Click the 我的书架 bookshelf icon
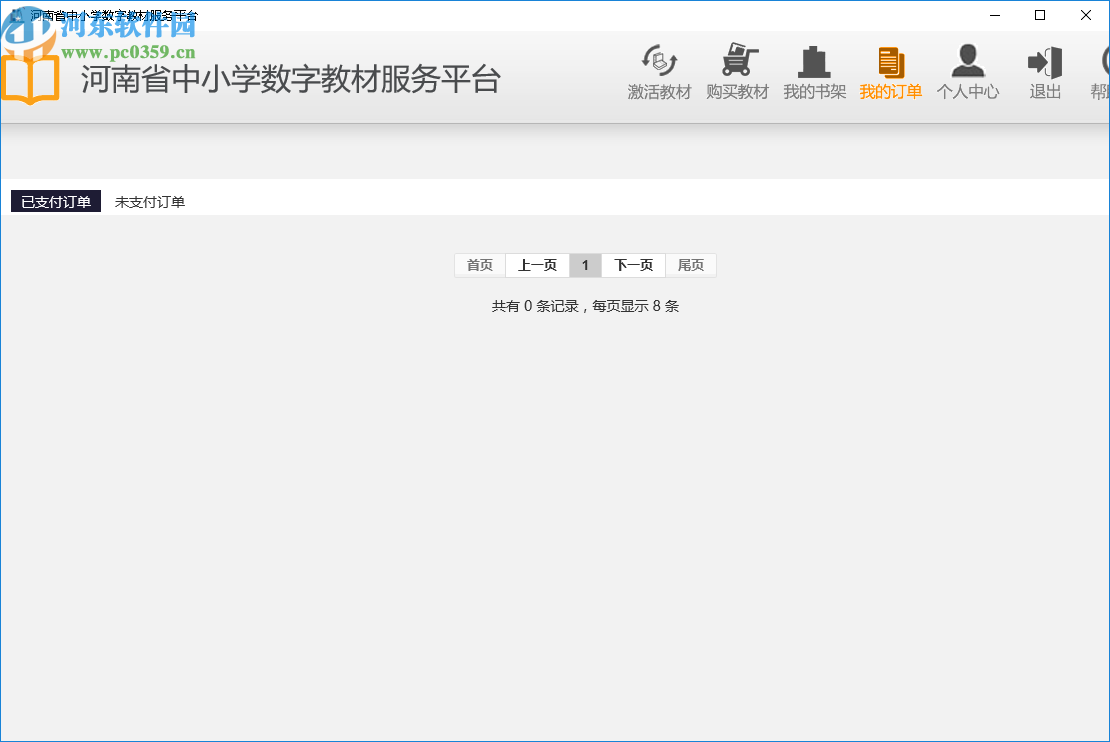This screenshot has height=742, width=1110. click(814, 70)
